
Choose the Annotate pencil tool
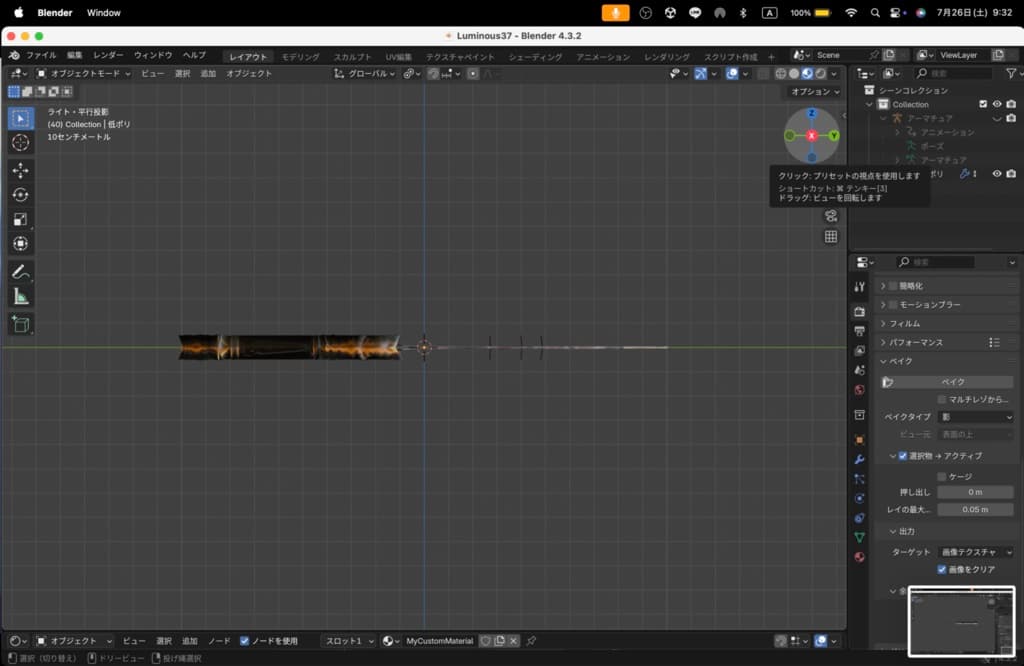(21, 272)
